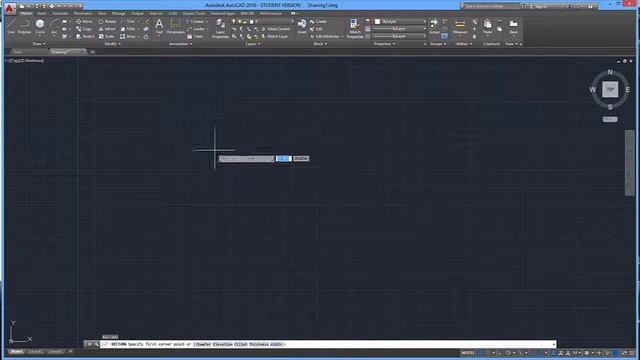The image size is (640, 360).
Task: Expand the Utilities panel
Action: pyautogui.click(x=464, y=44)
